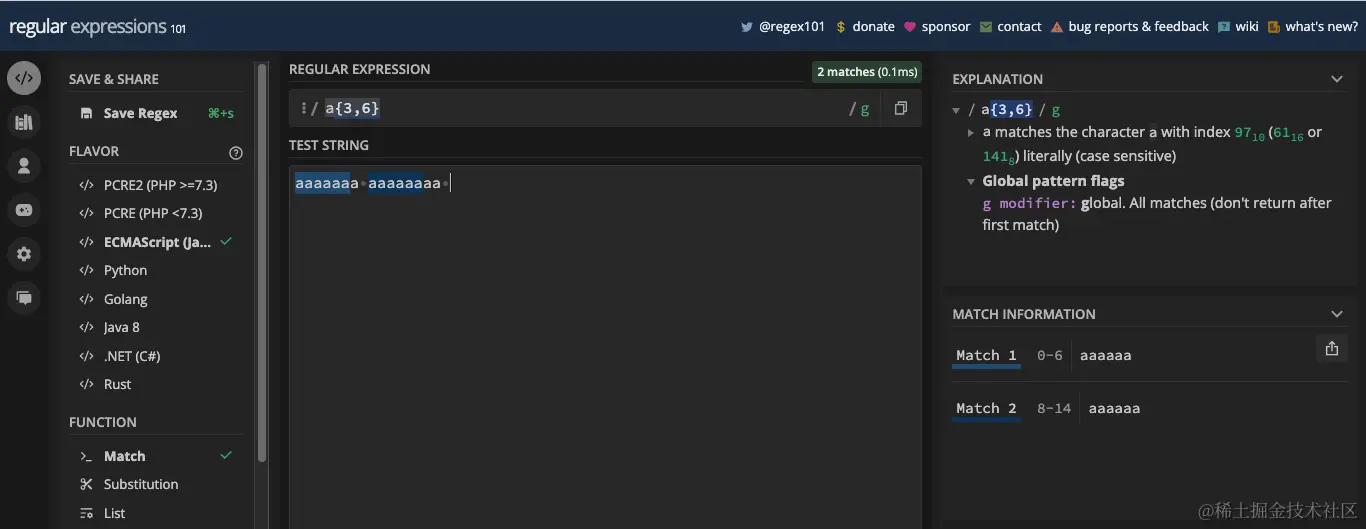Click the wiki icon in header
This screenshot has height=529, width=1366.
click(x=1224, y=27)
